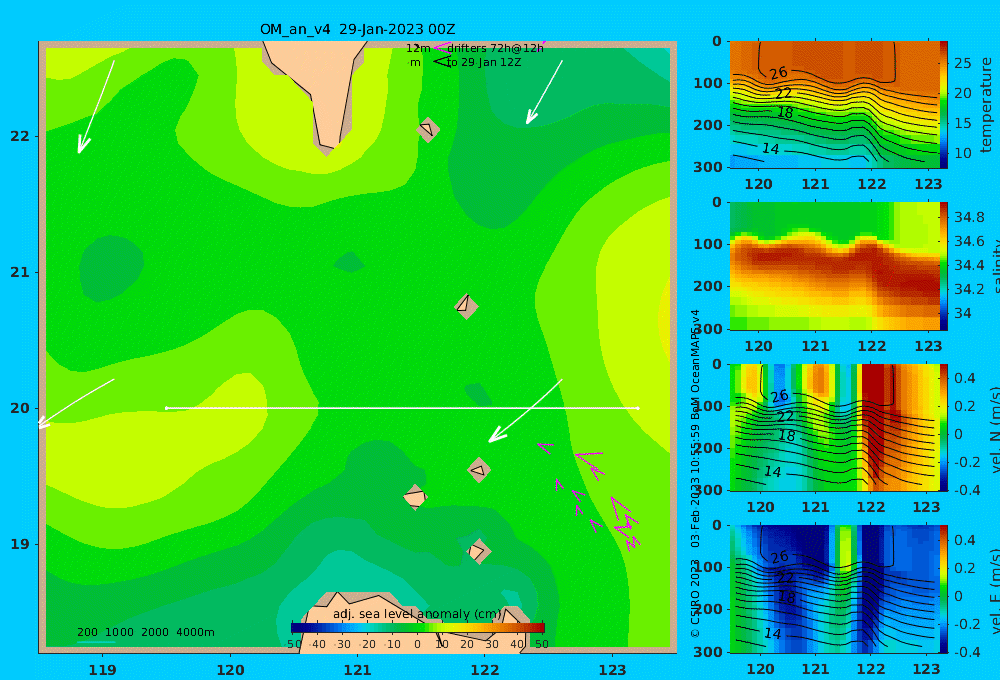Viewport: 1000px width, 680px height.
Task: Click the 10 tick on temperature colorbar
Action: (x=962, y=153)
